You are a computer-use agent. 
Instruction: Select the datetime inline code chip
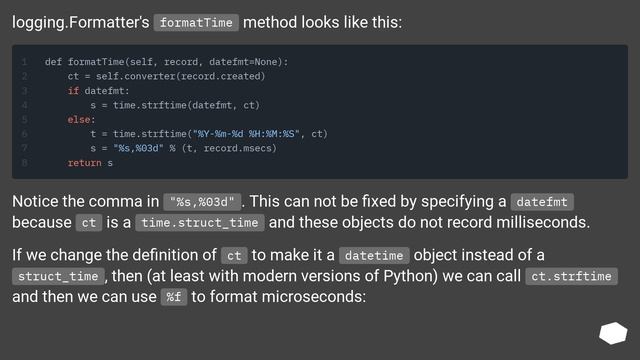[x=374, y=256]
